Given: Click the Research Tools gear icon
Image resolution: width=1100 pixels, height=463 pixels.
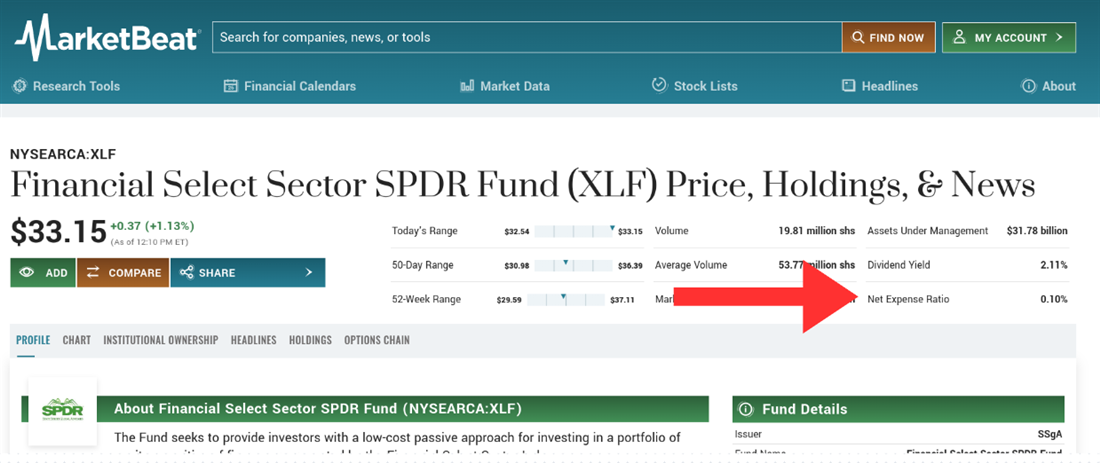Looking at the screenshot, I should pyautogui.click(x=20, y=86).
